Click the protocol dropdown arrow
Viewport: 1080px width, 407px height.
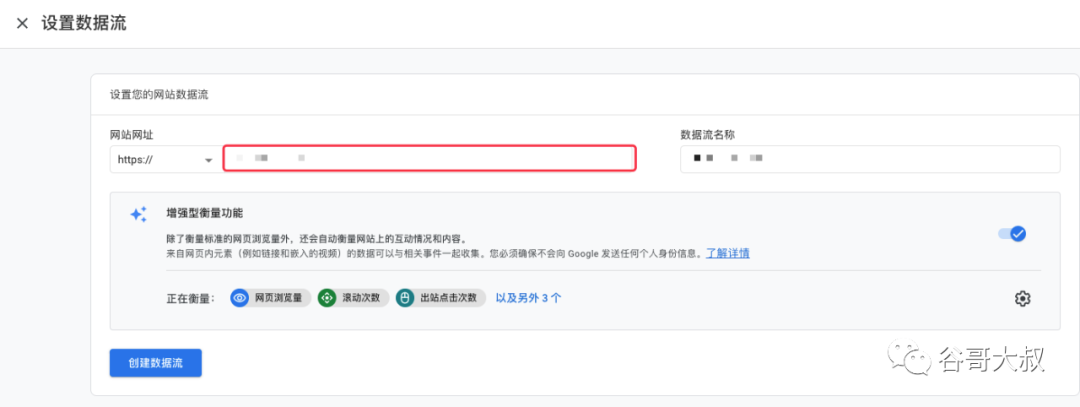208,160
